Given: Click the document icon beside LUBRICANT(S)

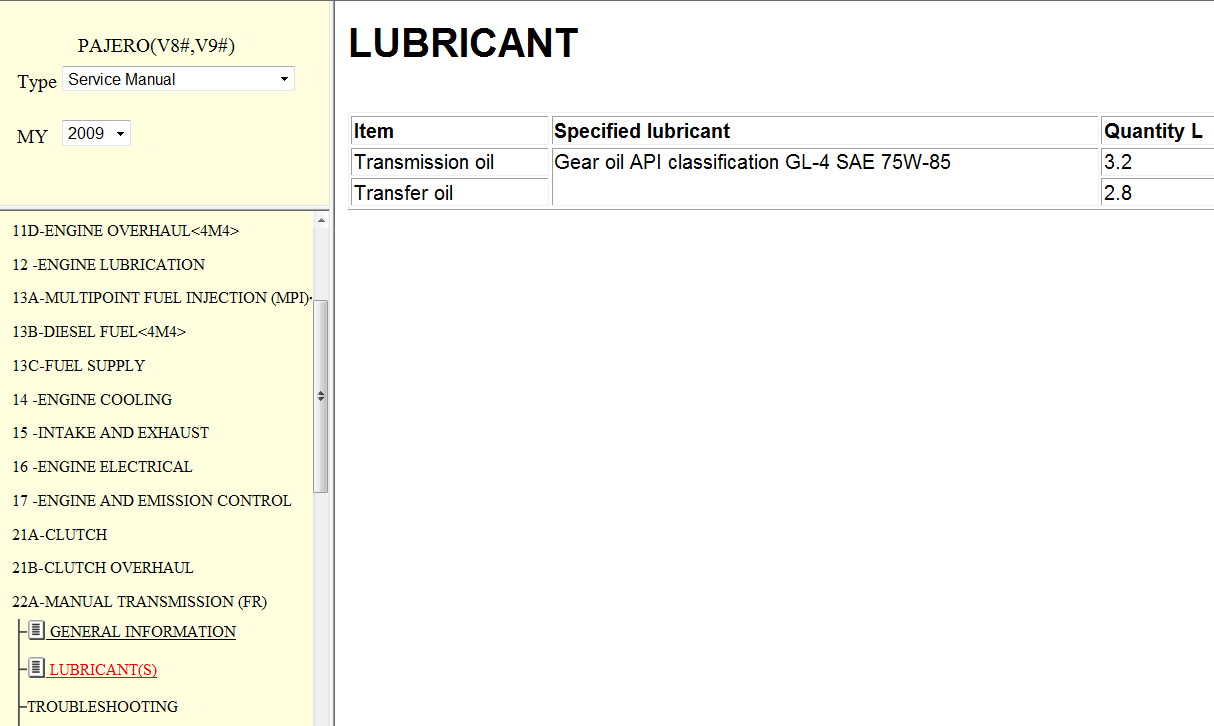Looking at the screenshot, I should 37,668.
